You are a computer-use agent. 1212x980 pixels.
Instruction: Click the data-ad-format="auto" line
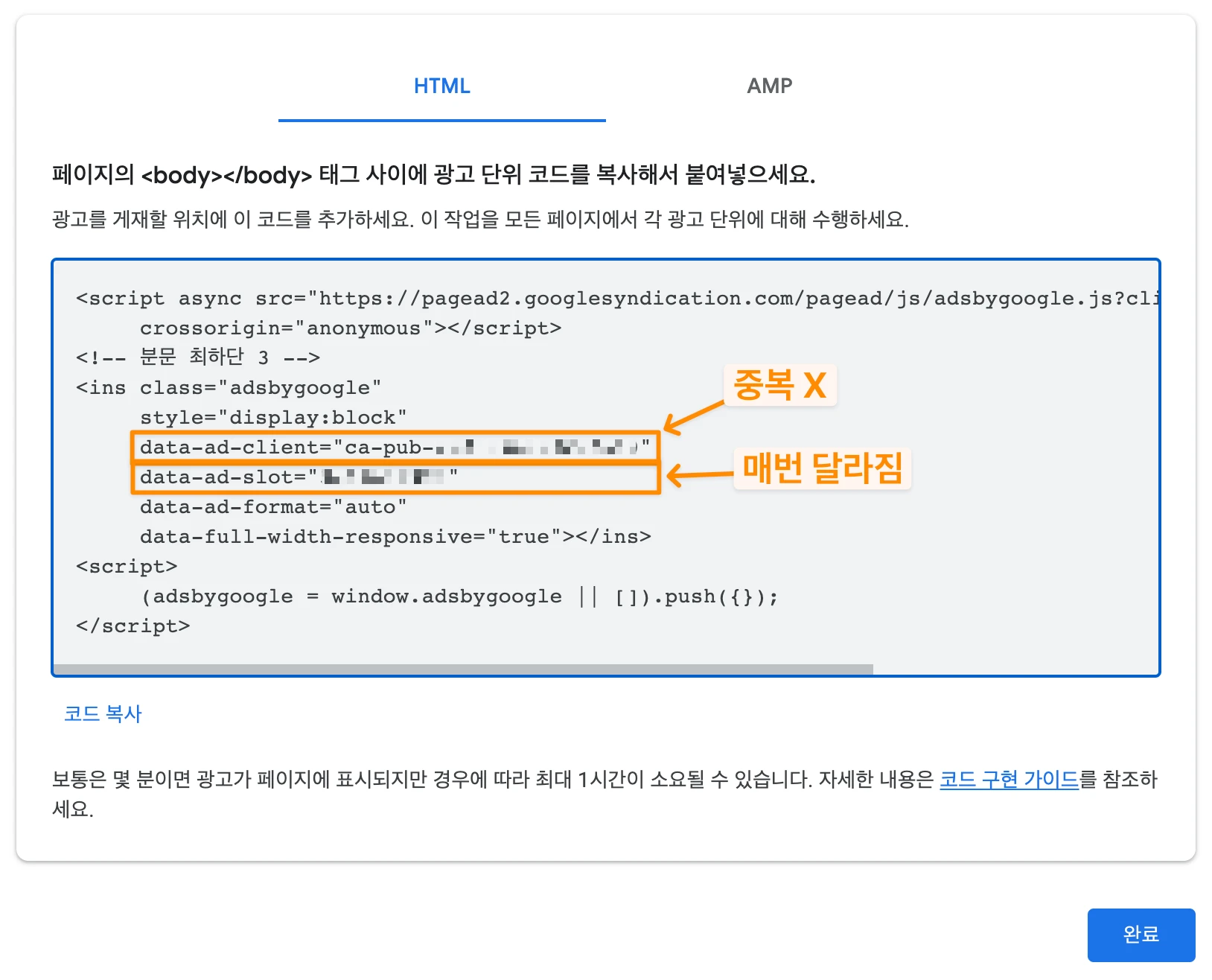pyautogui.click(x=273, y=507)
